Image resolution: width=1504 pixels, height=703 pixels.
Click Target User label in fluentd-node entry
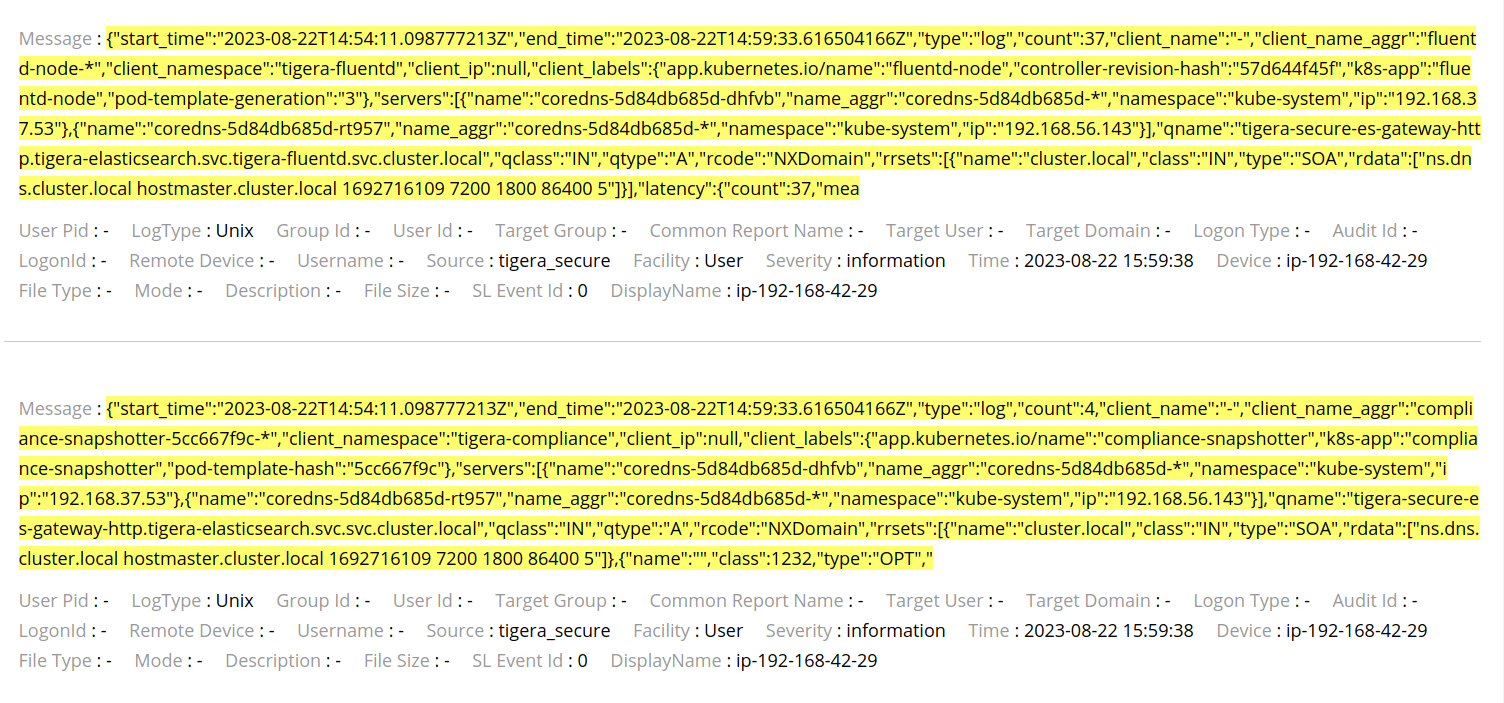tap(934, 231)
